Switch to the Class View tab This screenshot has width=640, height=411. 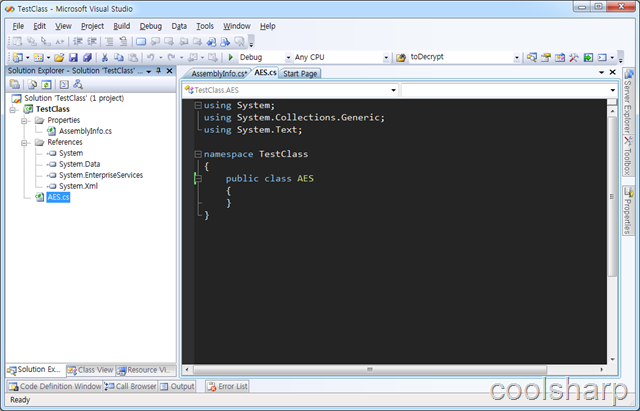pyautogui.click(x=91, y=370)
